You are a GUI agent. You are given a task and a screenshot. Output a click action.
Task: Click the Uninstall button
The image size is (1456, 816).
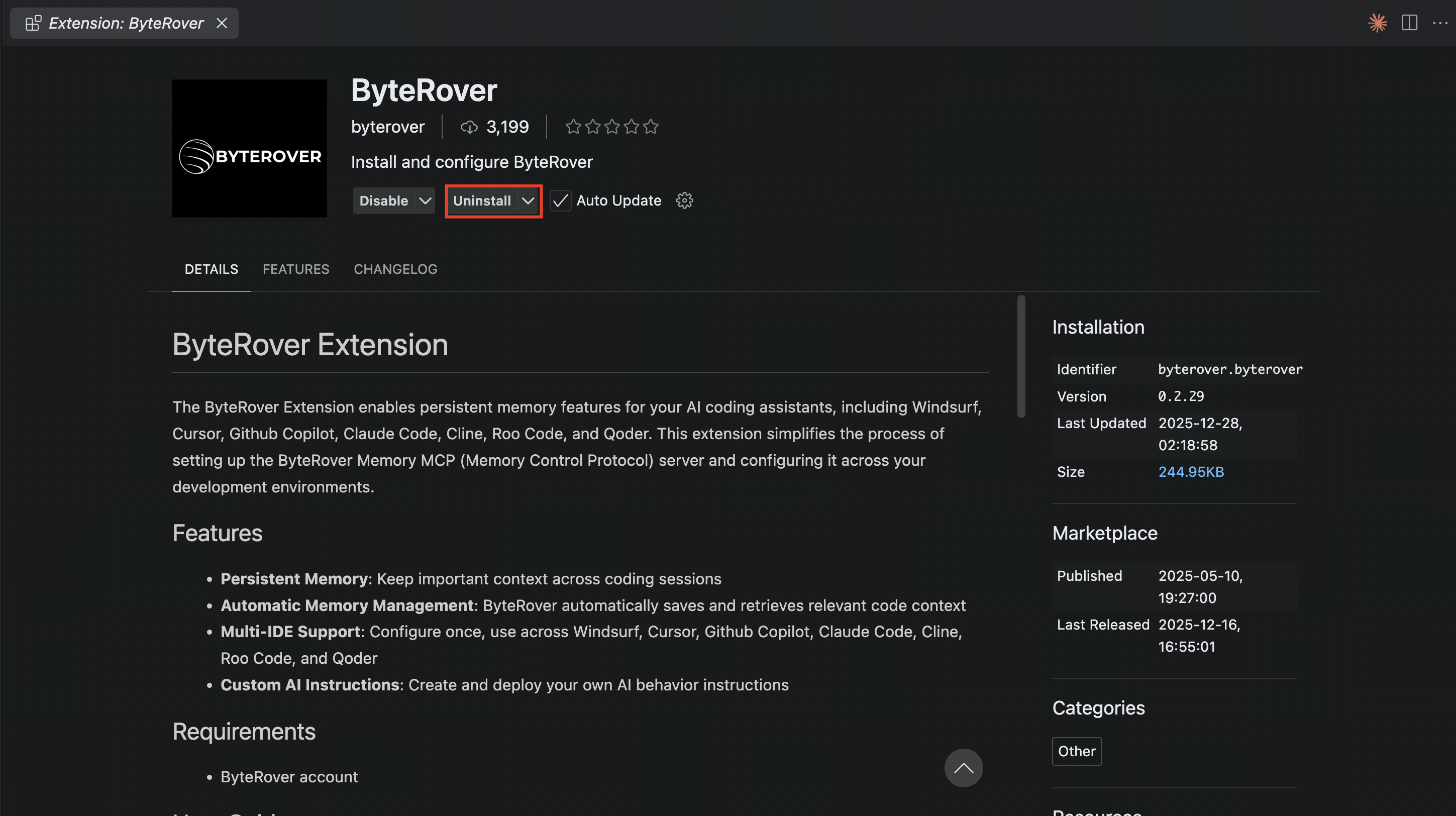pyautogui.click(x=481, y=200)
